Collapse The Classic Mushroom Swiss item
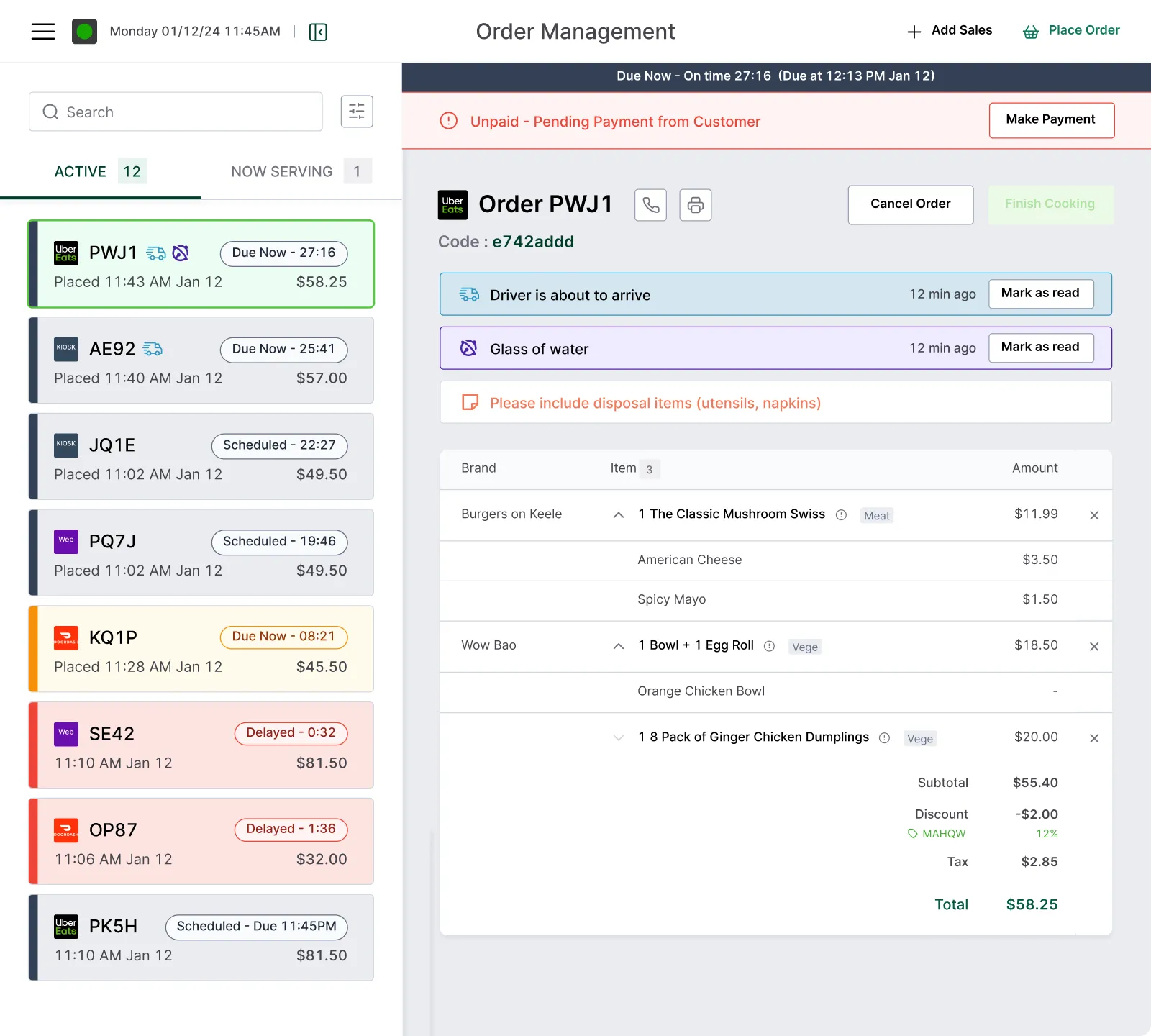Viewport: 1151px width, 1036px height. 618,515
